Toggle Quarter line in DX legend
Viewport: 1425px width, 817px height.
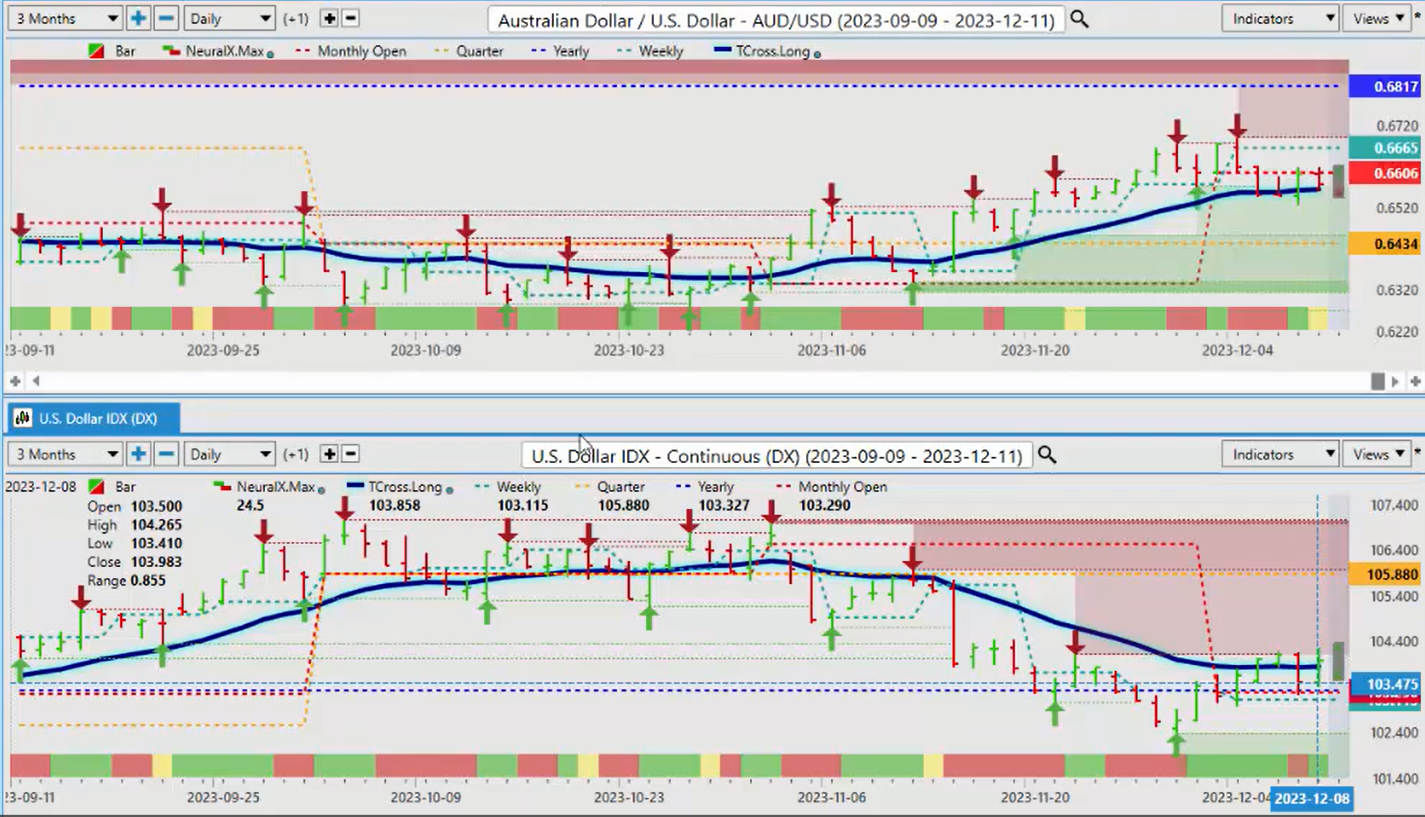(x=610, y=487)
